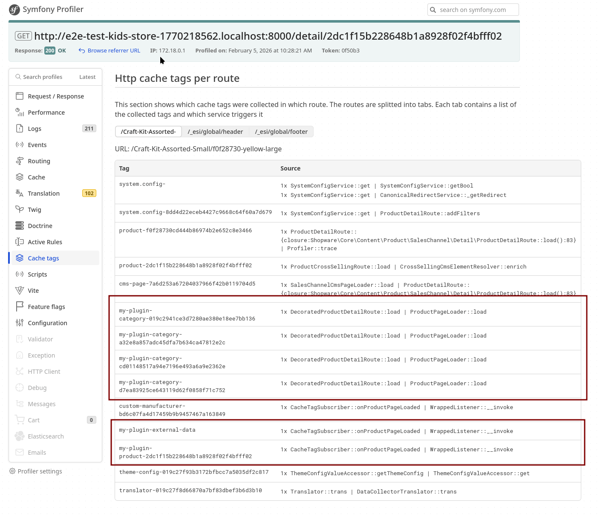Image resolution: width=600 pixels, height=516 pixels.
Task: Click the Vite logo icon
Action: pyautogui.click(x=20, y=290)
